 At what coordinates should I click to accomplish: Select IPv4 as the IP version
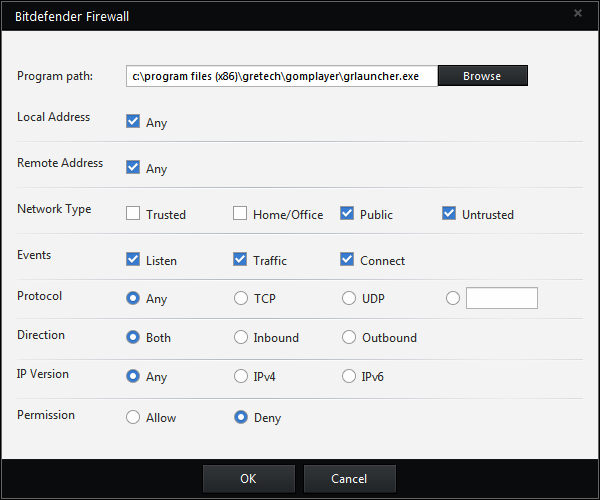click(240, 376)
